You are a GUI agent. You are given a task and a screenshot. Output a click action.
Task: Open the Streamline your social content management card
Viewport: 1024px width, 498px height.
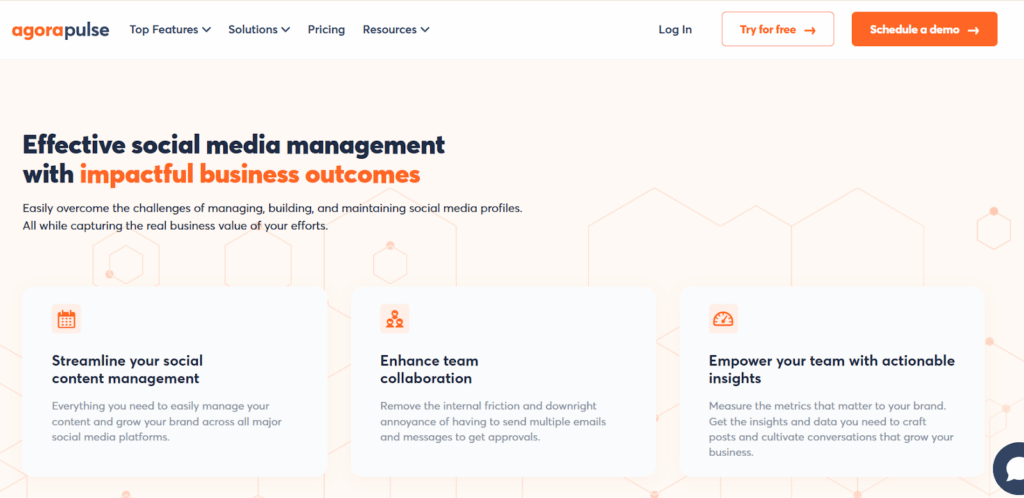tap(174, 381)
